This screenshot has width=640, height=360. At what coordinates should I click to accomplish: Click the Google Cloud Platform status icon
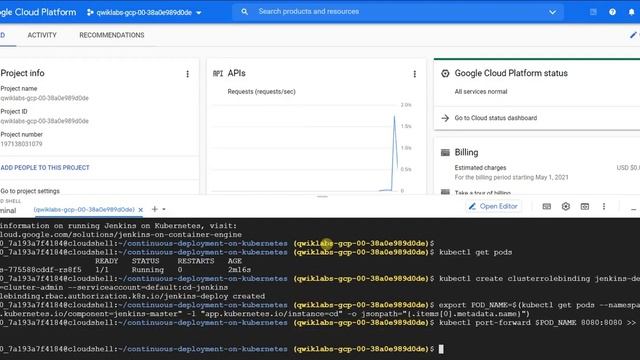[445, 73]
